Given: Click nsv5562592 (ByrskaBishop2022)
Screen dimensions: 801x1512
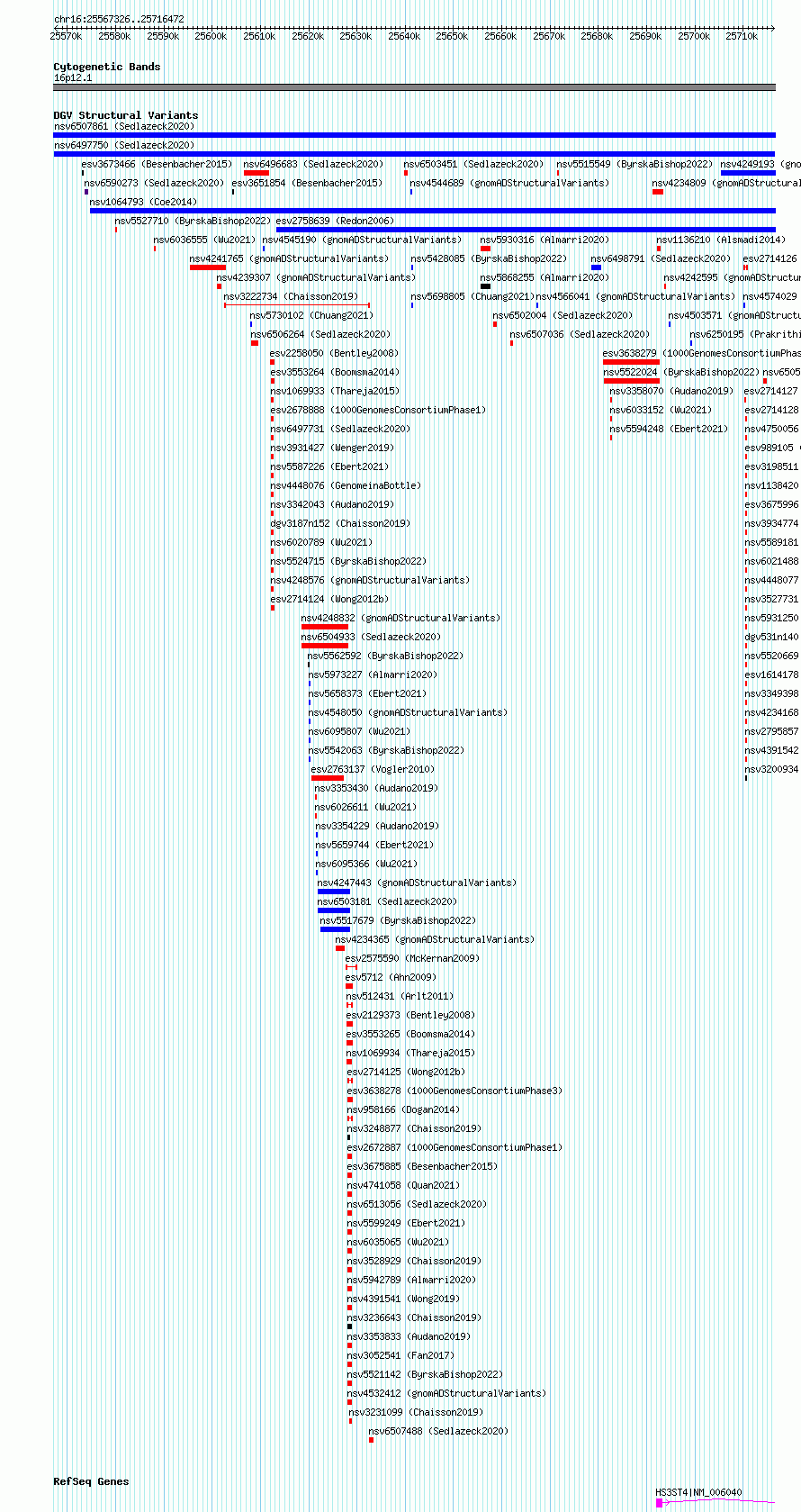Looking at the screenshot, I should pos(385,656).
